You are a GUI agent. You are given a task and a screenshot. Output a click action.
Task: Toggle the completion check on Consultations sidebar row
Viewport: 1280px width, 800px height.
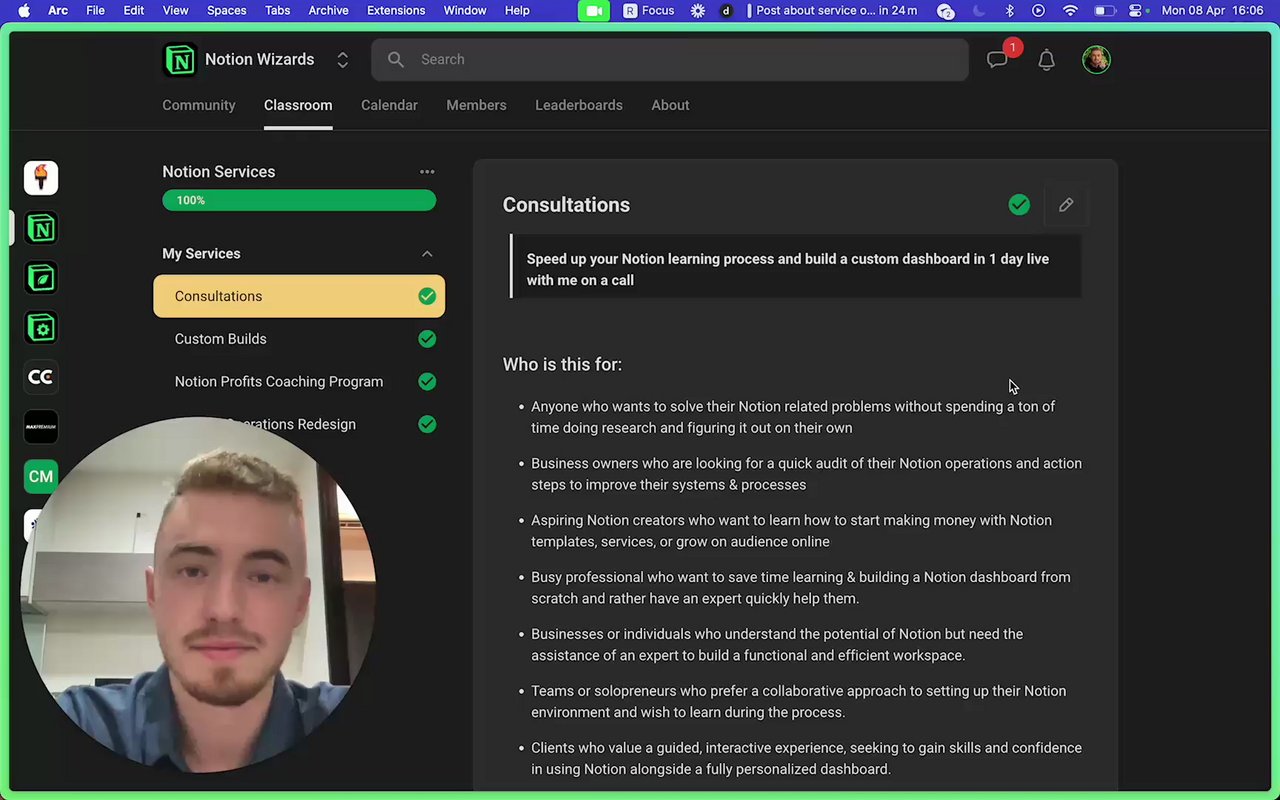[427, 296]
